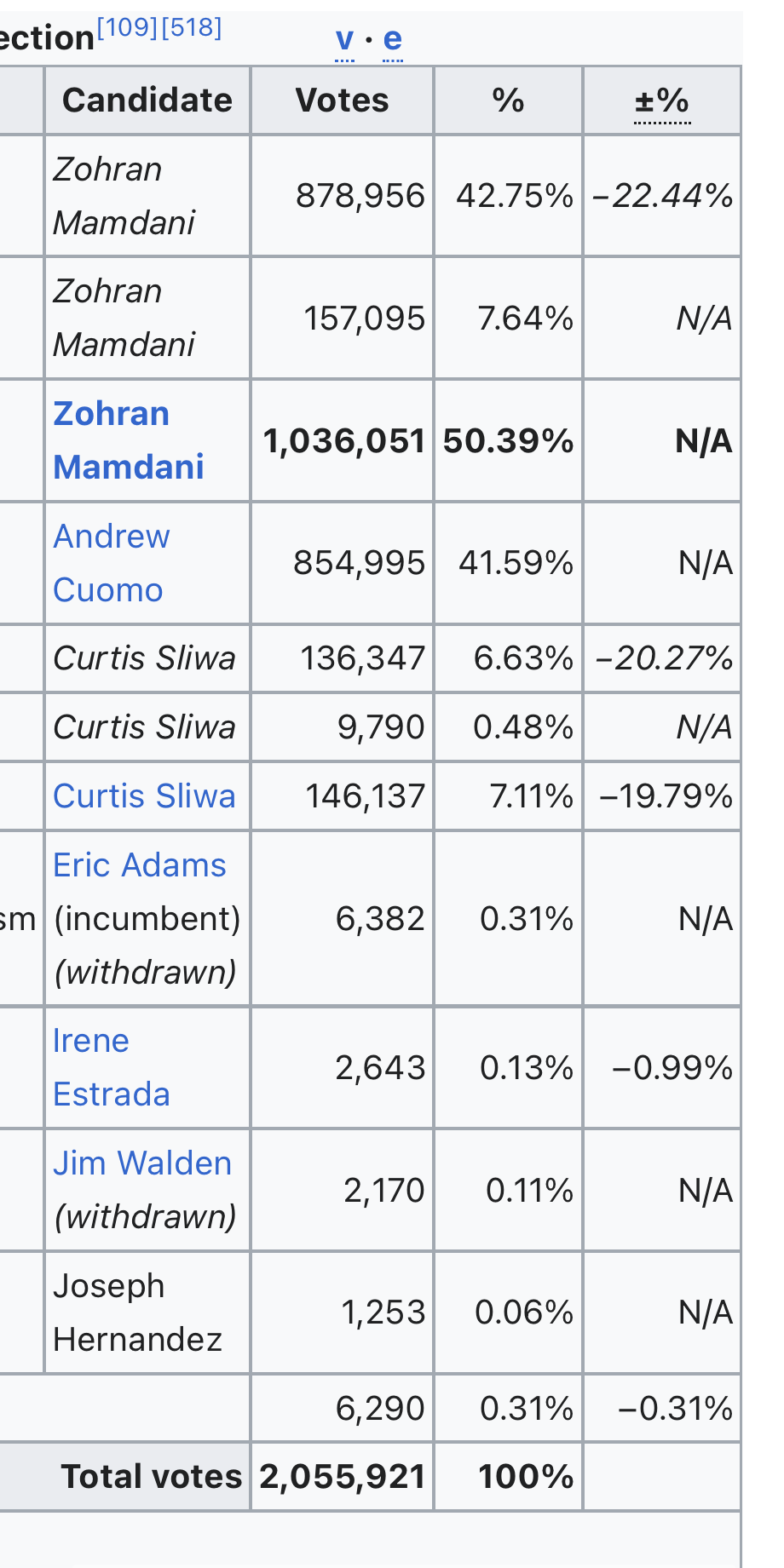This screenshot has width=784, height=1568.
Task: Click the % column header
Action: (x=508, y=101)
